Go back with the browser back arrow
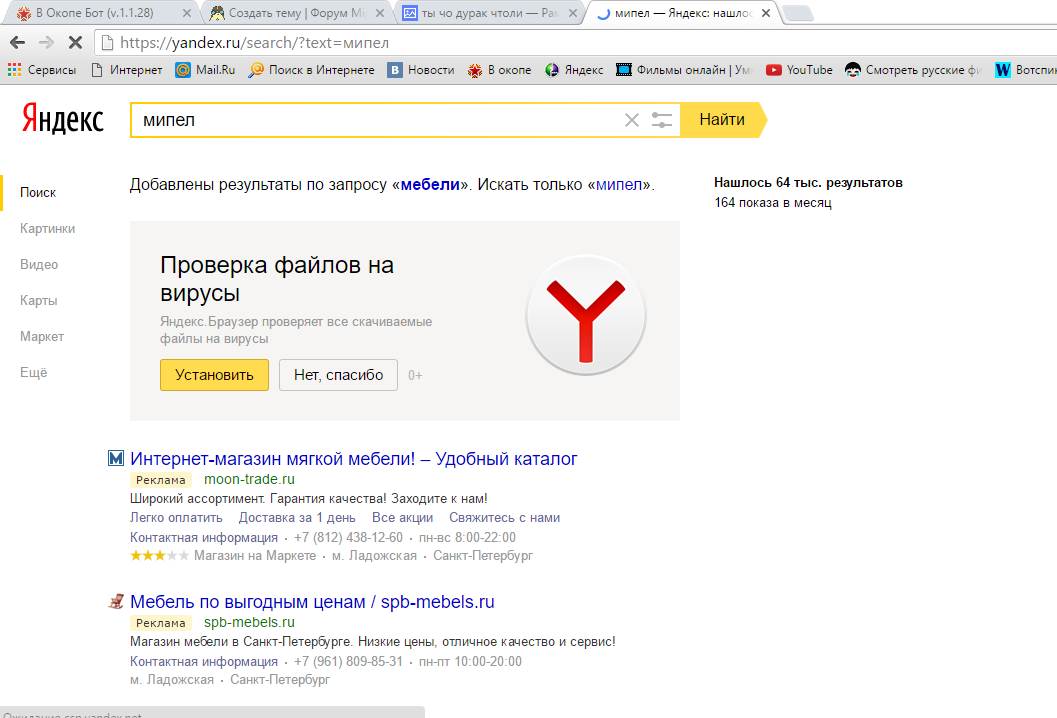Image resolution: width=1057 pixels, height=718 pixels. pos(18,42)
